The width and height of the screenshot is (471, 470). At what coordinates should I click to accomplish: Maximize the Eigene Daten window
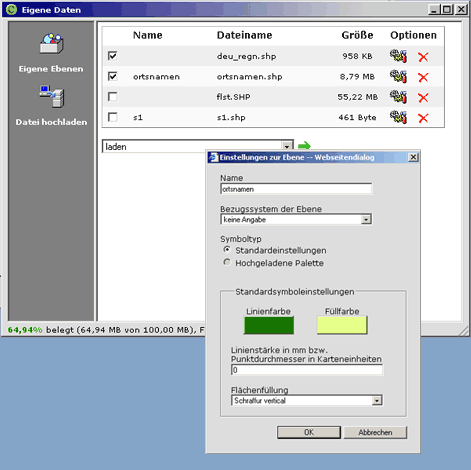coord(446,10)
